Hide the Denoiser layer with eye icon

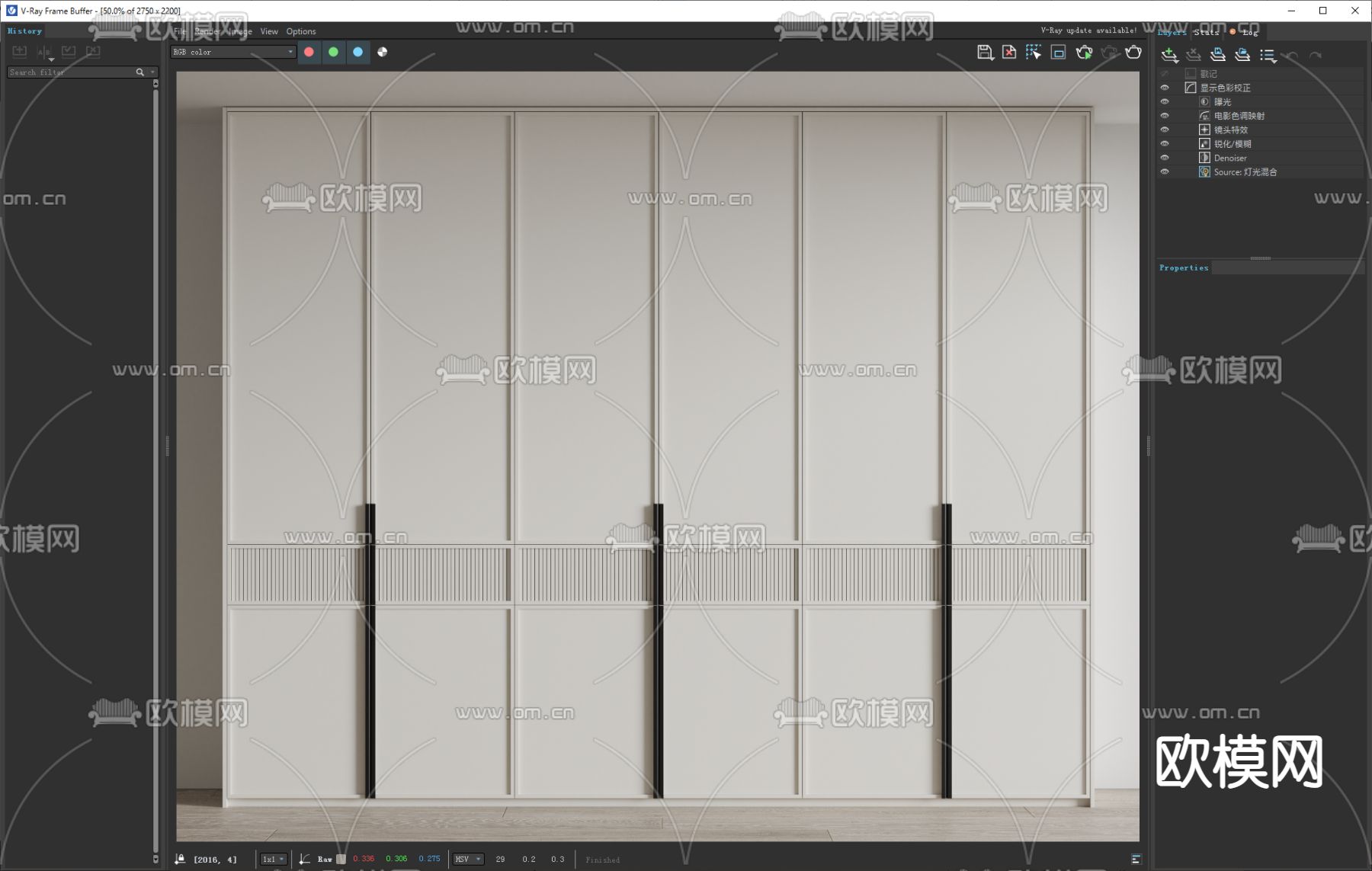(1164, 159)
